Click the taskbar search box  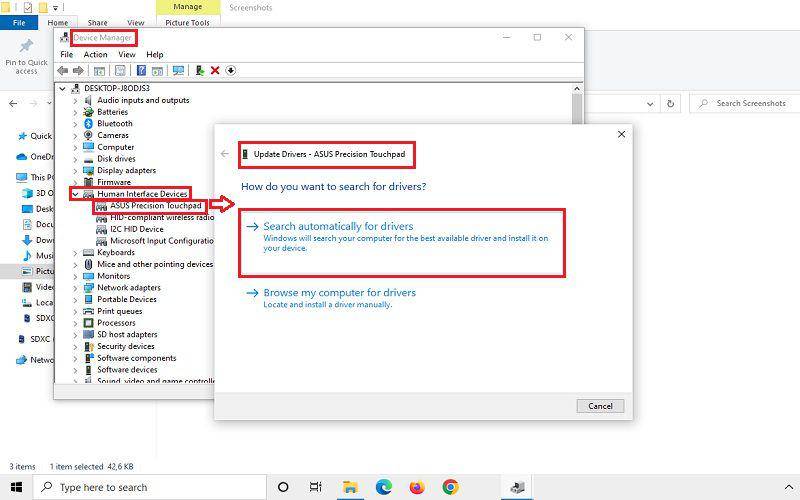[x=150, y=487]
